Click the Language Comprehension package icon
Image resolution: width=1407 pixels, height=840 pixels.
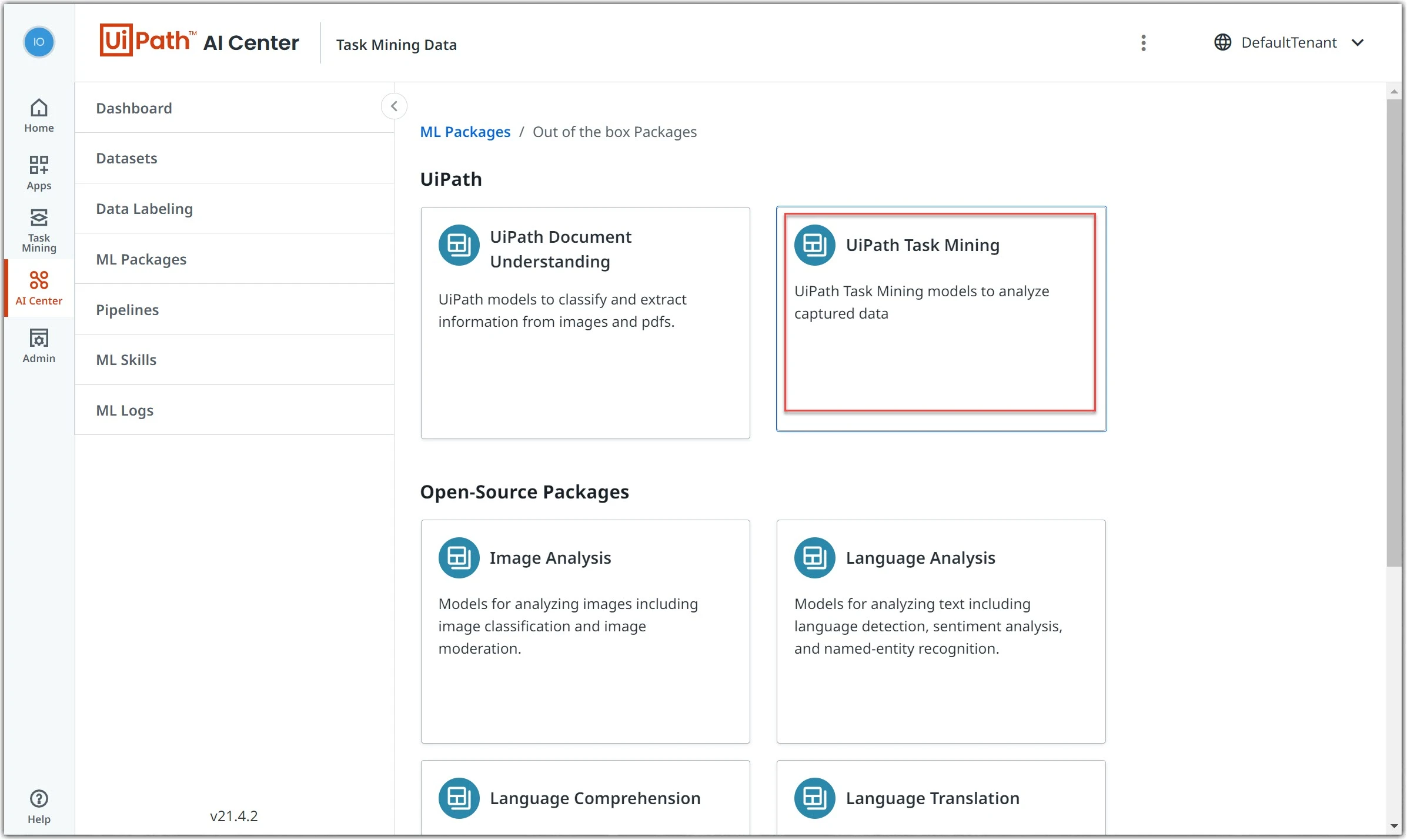coord(459,798)
